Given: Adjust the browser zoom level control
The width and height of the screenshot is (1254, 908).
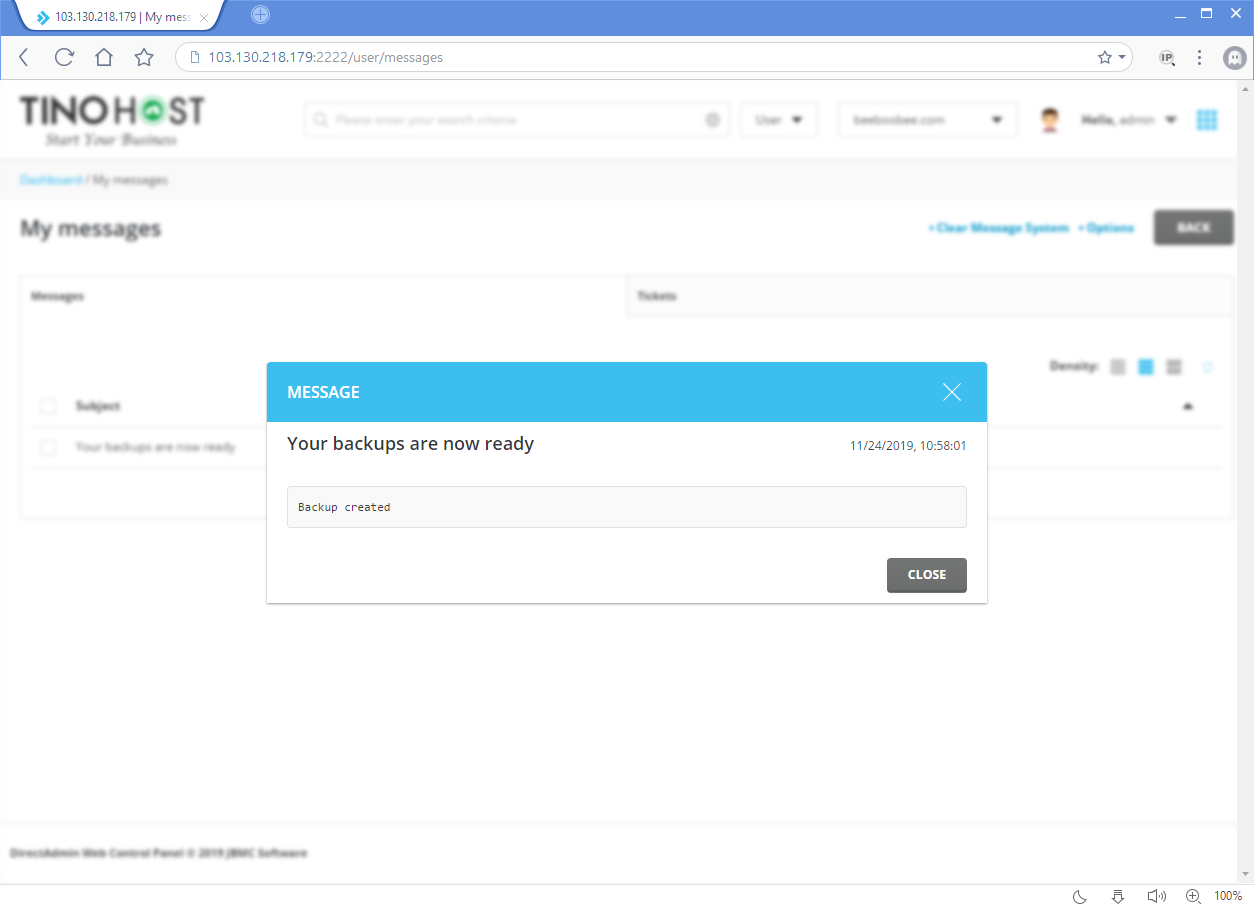Looking at the screenshot, I should pyautogui.click(x=1192, y=896).
